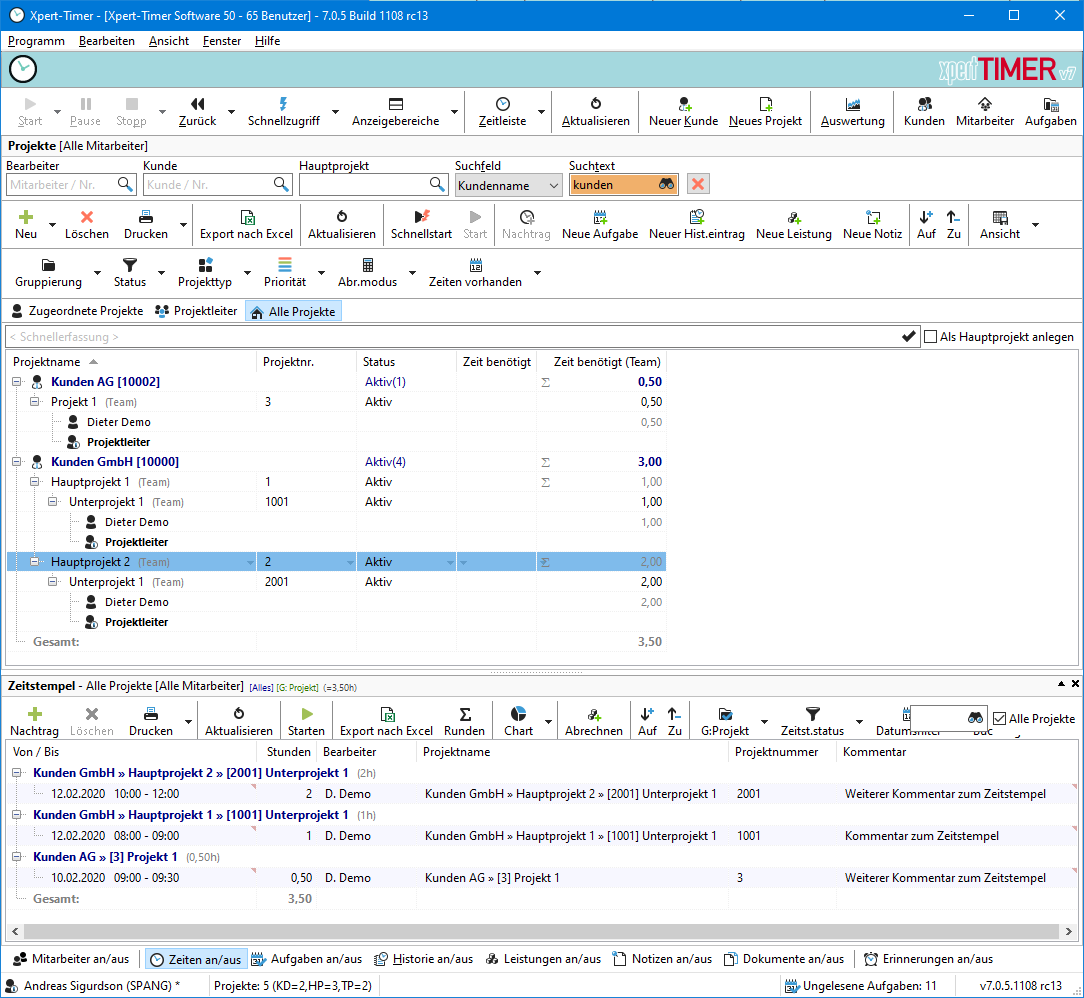
Task: Open the Bearbeiten menu
Action: (106, 41)
